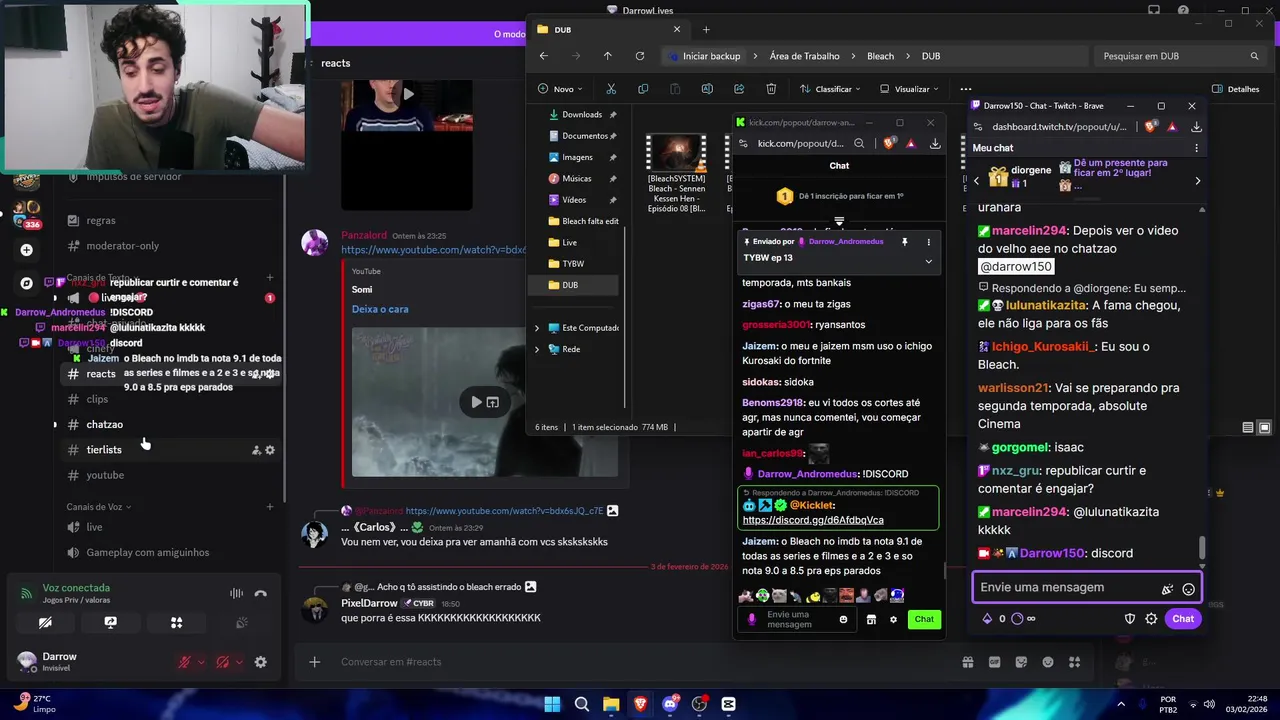1280x720 pixels.
Task: Open the Classificar sort dropdown
Action: pos(829,89)
